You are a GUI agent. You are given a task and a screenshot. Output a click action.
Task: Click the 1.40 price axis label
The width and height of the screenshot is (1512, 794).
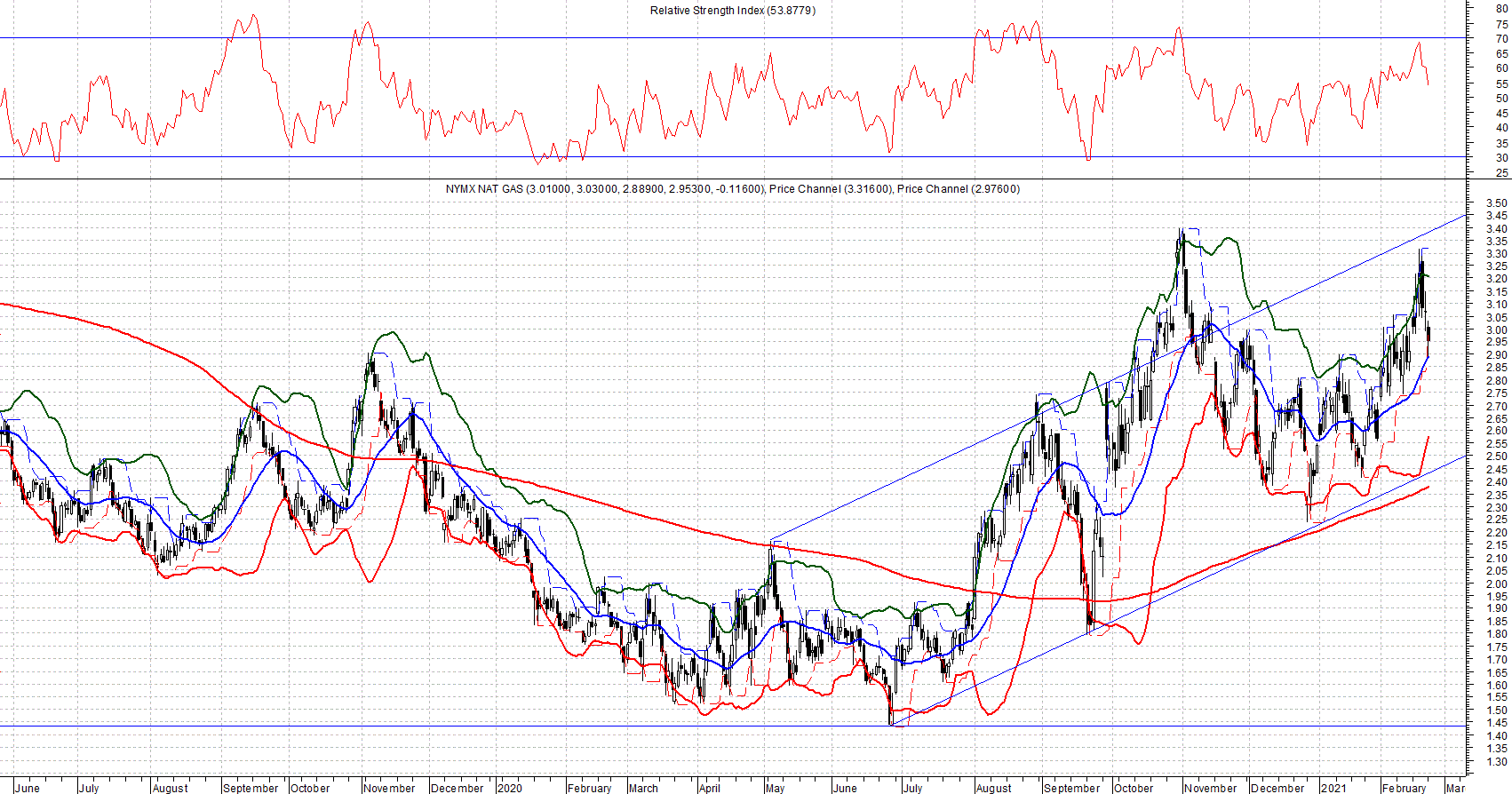coord(1496,736)
